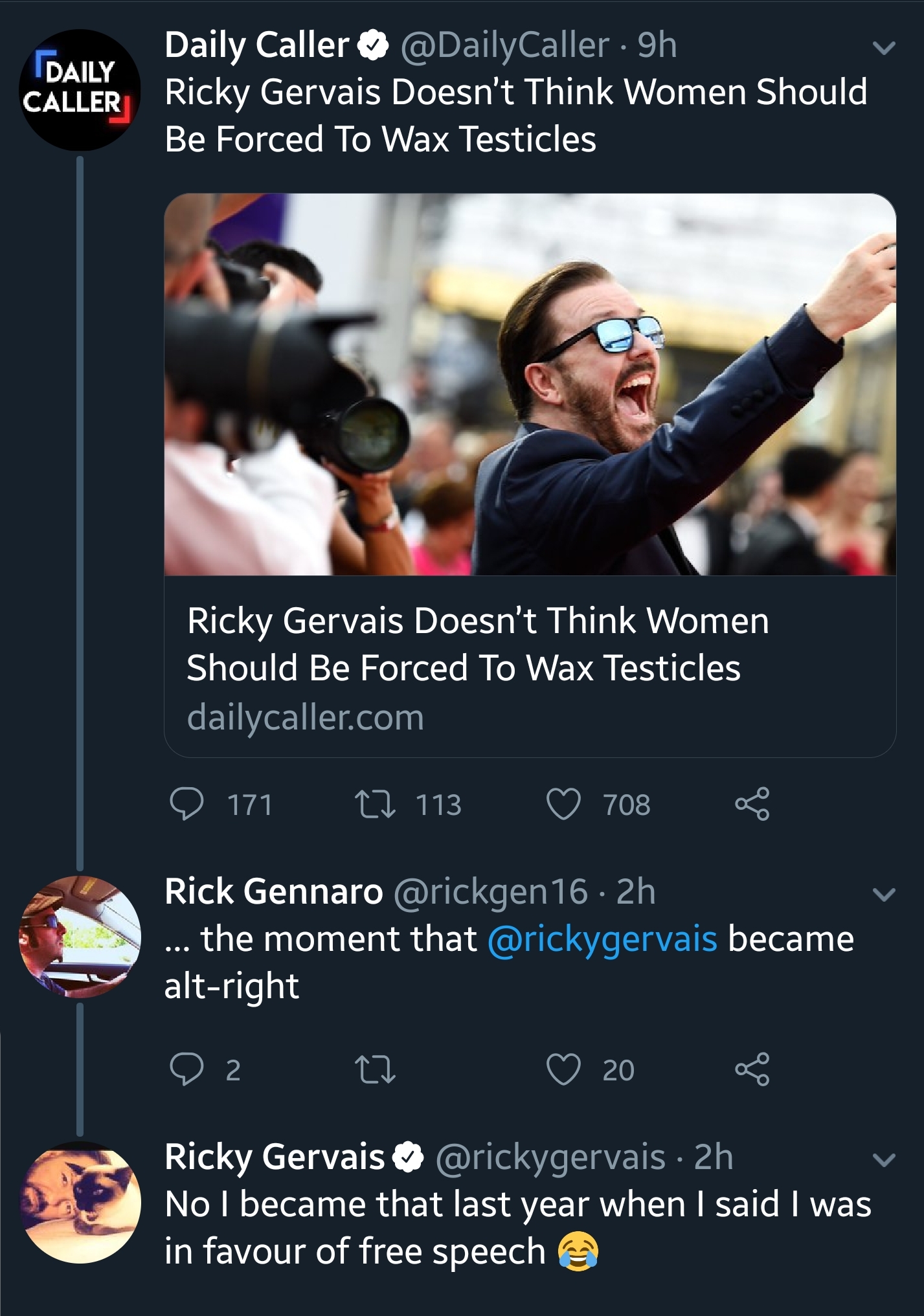Open the Daily Caller profile avatar
The width and height of the screenshot is (924, 1316).
(80, 90)
